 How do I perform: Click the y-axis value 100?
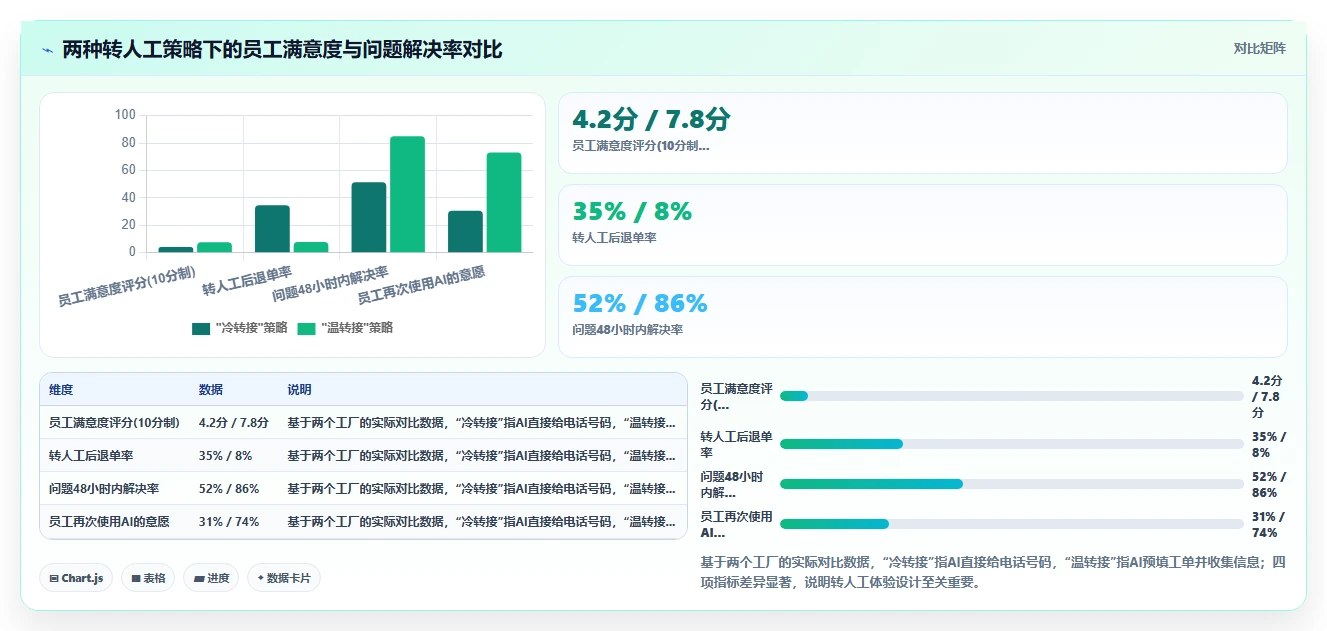pyautogui.click(x=125, y=115)
